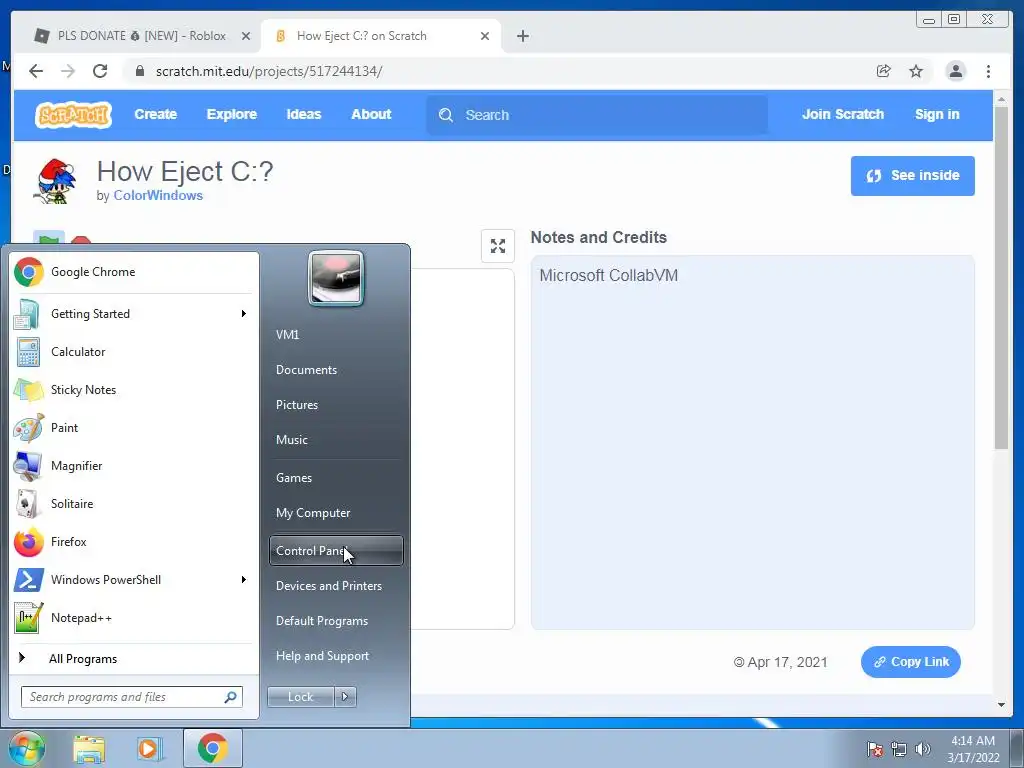Open Documents from Start menu
The width and height of the screenshot is (1024, 768).
336,370
